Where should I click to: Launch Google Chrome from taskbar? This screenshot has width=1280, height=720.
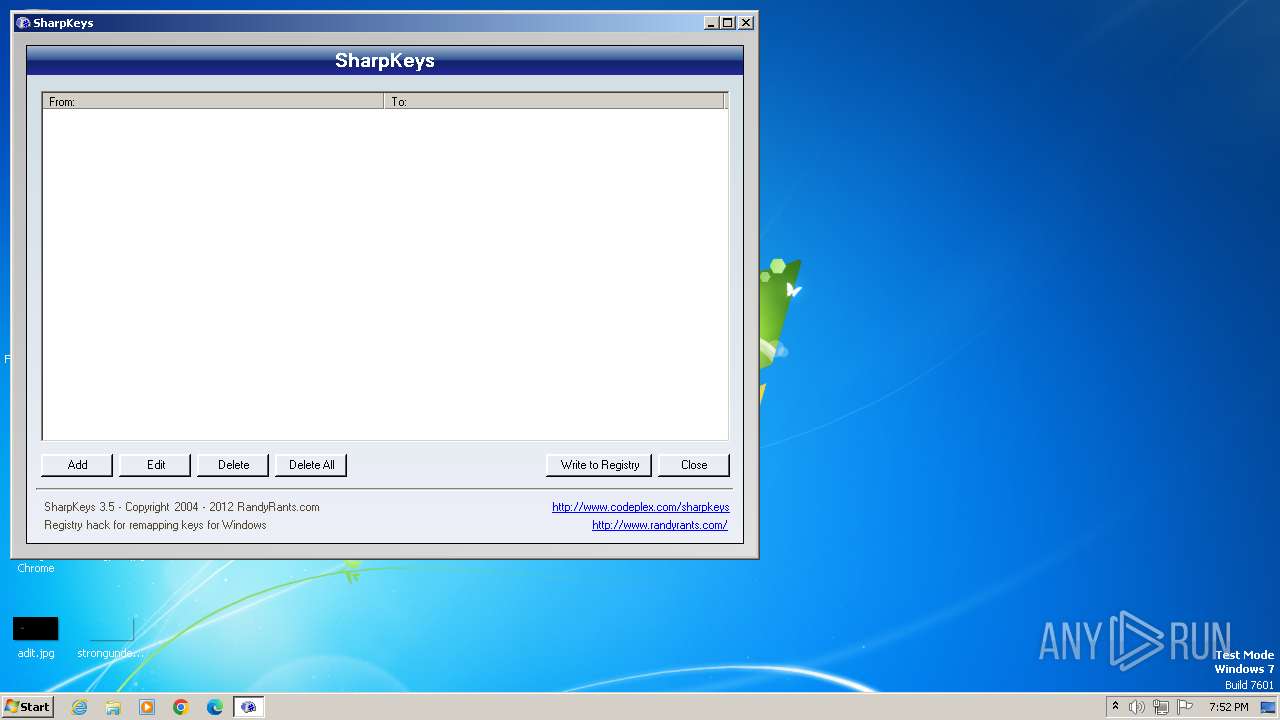tap(181, 707)
